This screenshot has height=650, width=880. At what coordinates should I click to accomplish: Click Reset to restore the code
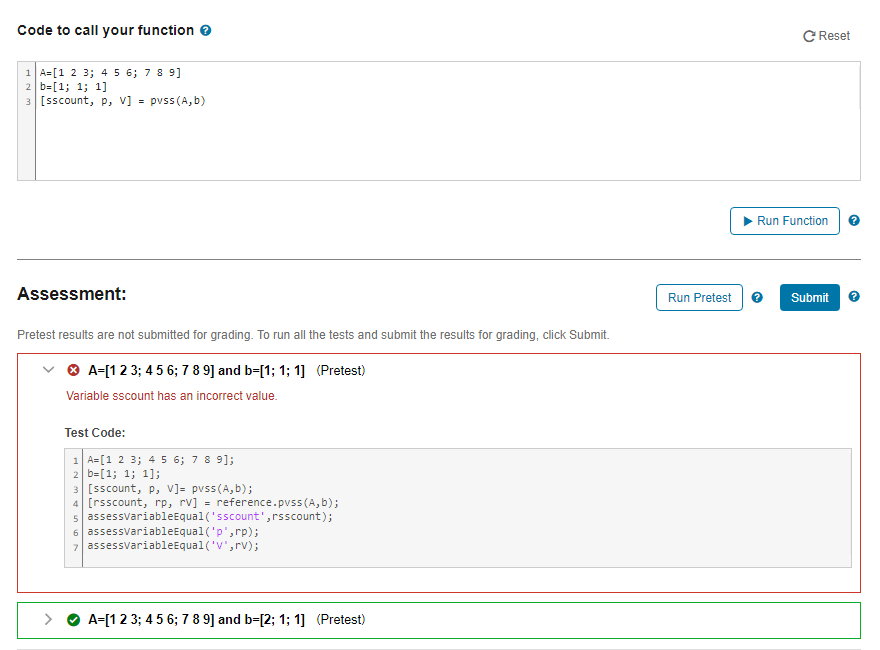[829, 35]
